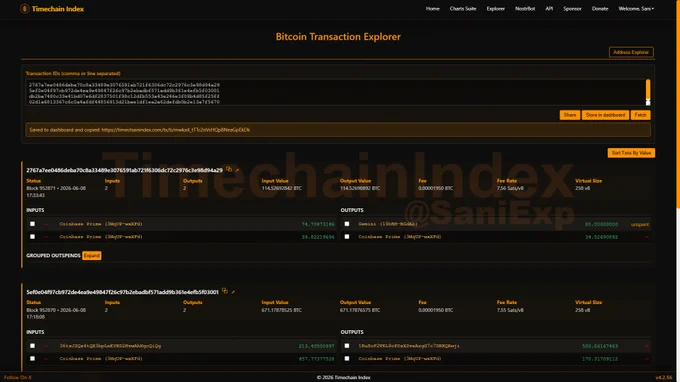Open the Sponsor nav link
Viewport: 680px width, 382px height.
(572, 9)
